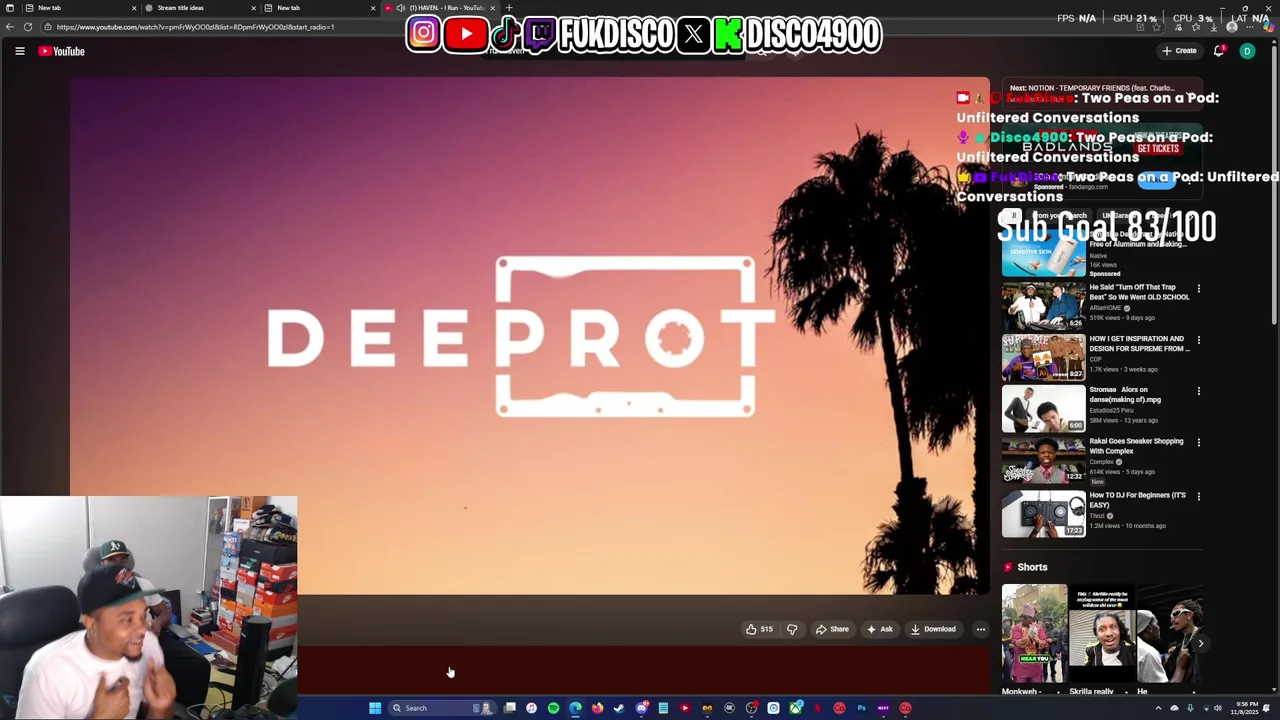Open 'HOW I GET INSPIRATION AND DESIGN FOR SUPREME' title

1139,343
